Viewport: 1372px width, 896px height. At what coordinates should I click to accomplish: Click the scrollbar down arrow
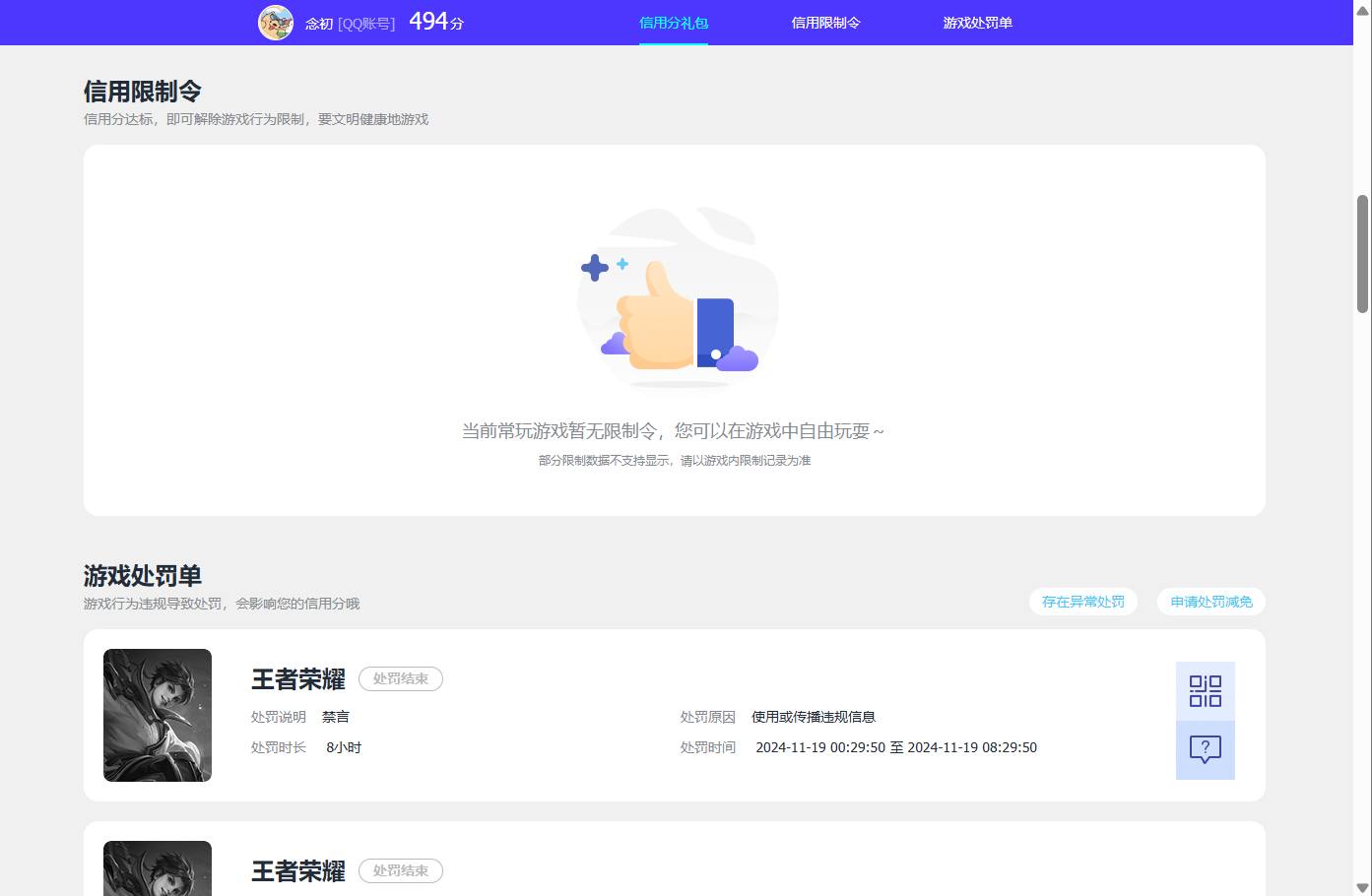click(1364, 887)
